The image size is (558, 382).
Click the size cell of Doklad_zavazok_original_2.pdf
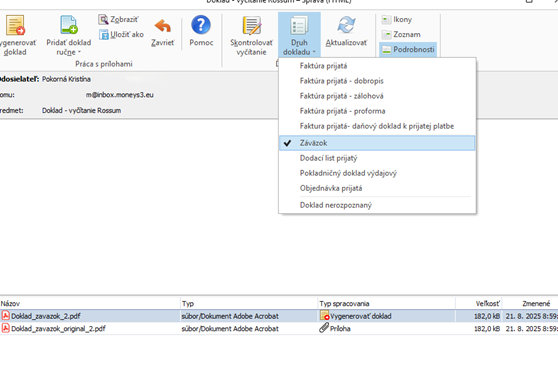[479, 329]
